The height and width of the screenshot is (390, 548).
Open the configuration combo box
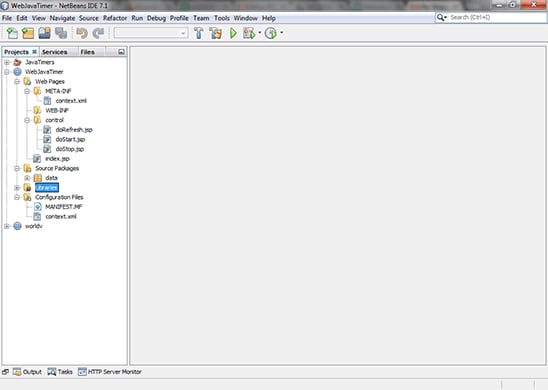click(151, 33)
